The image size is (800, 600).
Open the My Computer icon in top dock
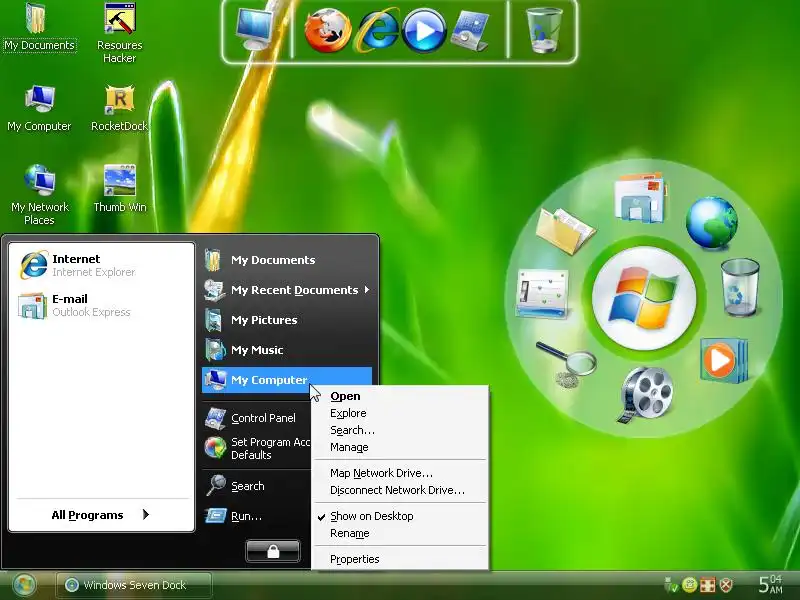click(x=255, y=30)
